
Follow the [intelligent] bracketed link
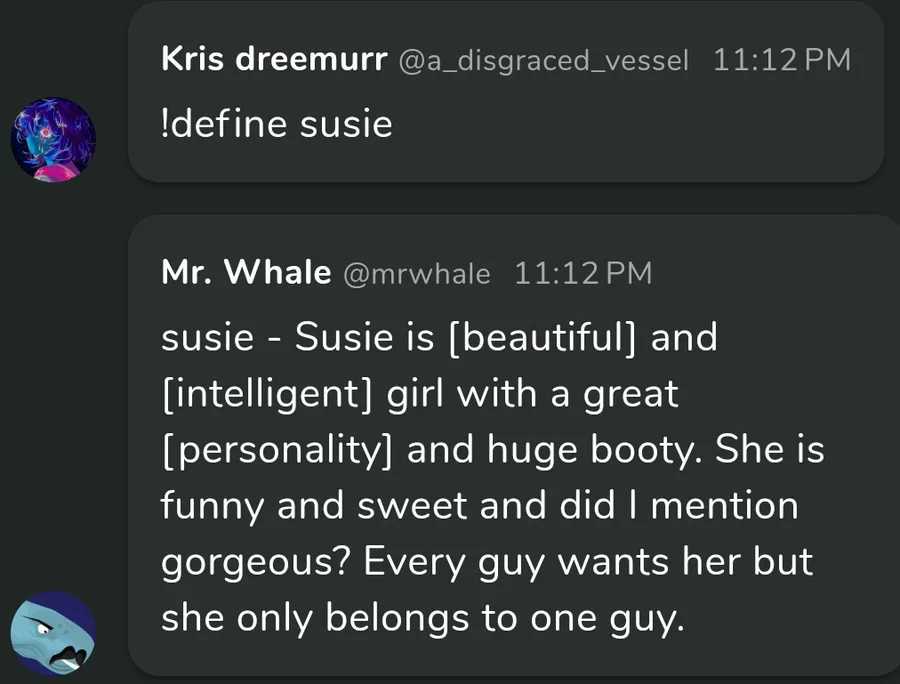tap(267, 394)
